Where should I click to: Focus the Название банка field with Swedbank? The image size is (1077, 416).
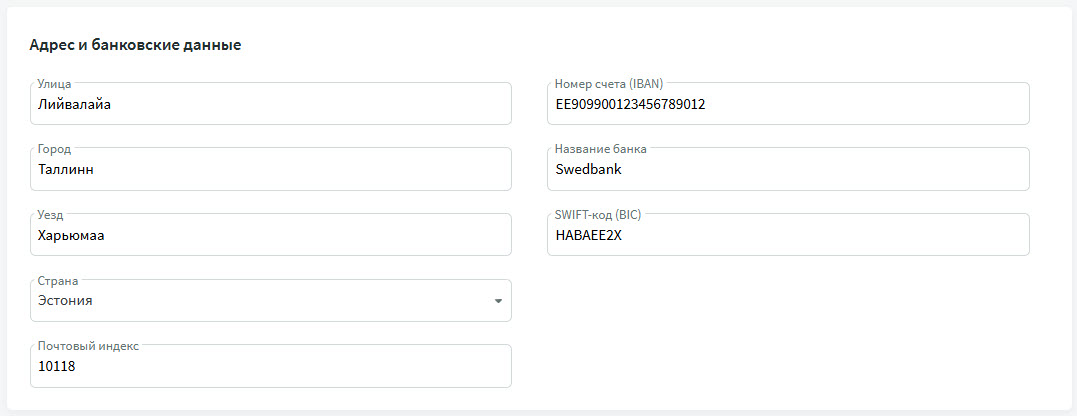click(x=788, y=170)
